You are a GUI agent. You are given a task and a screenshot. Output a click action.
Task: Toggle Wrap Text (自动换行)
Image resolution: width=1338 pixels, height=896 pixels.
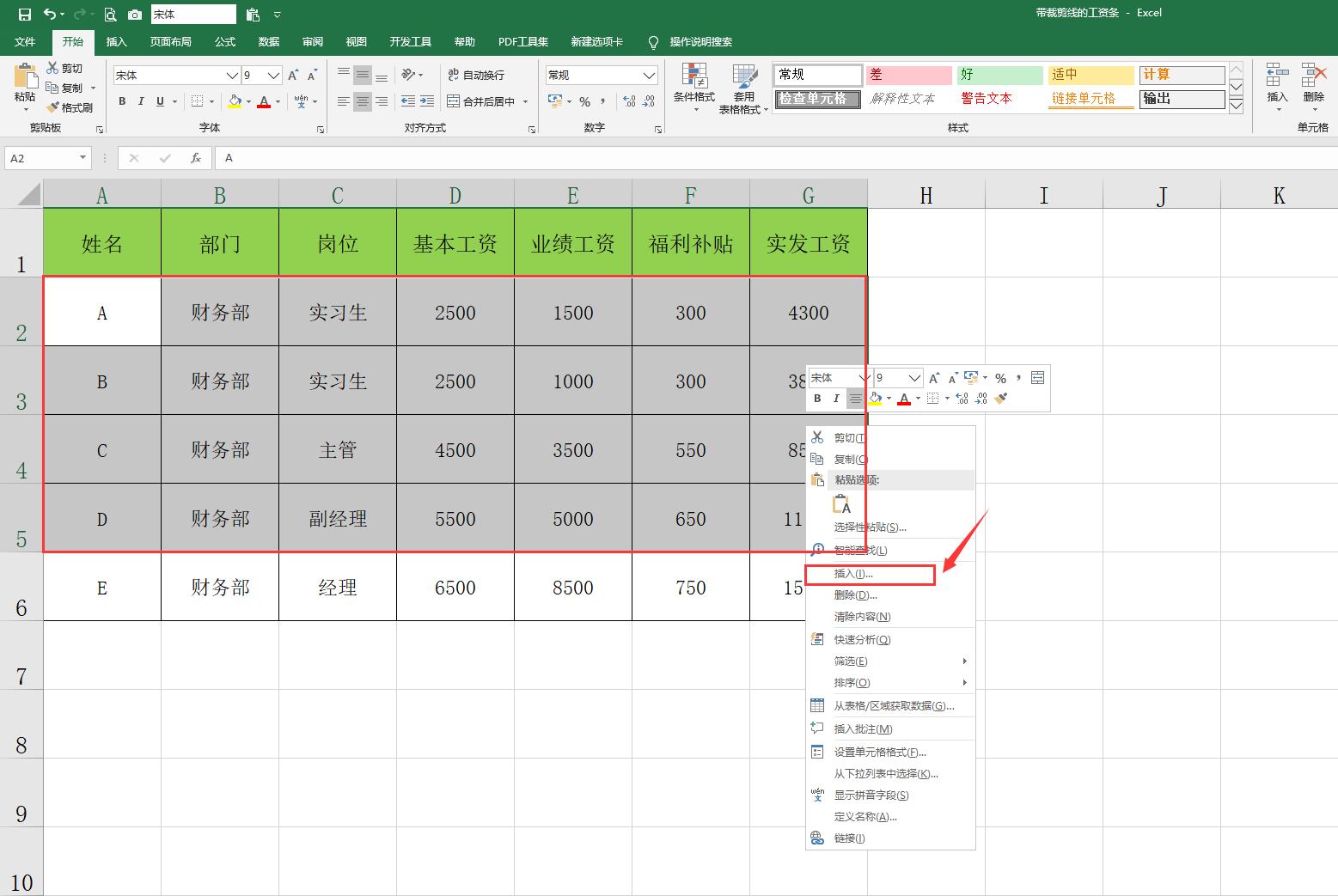[476, 75]
